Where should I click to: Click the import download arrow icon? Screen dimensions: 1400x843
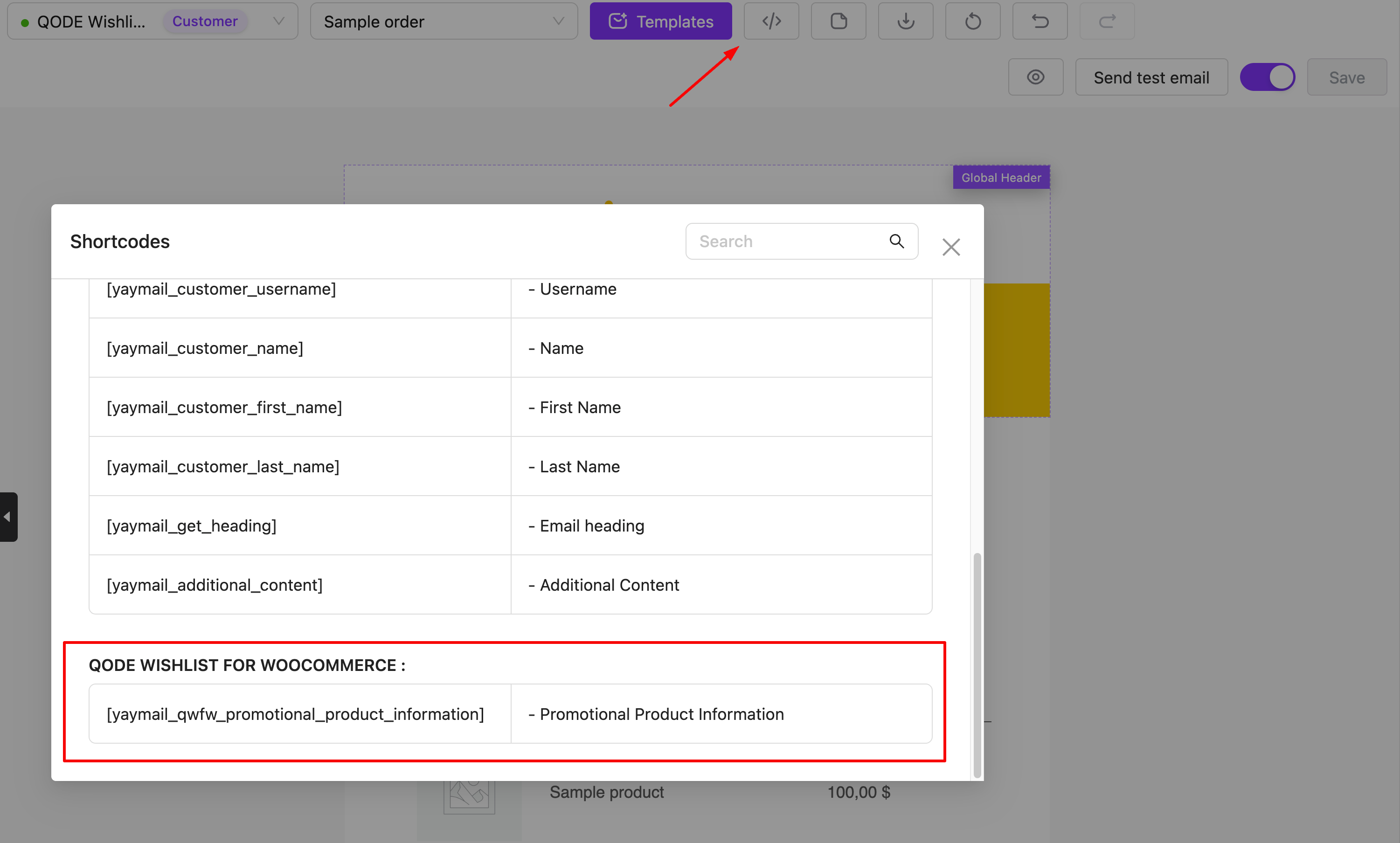(x=905, y=21)
